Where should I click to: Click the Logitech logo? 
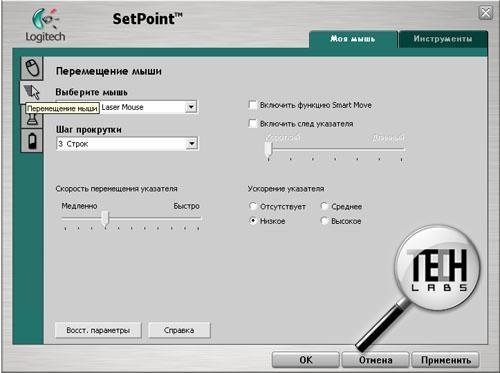pos(45,25)
